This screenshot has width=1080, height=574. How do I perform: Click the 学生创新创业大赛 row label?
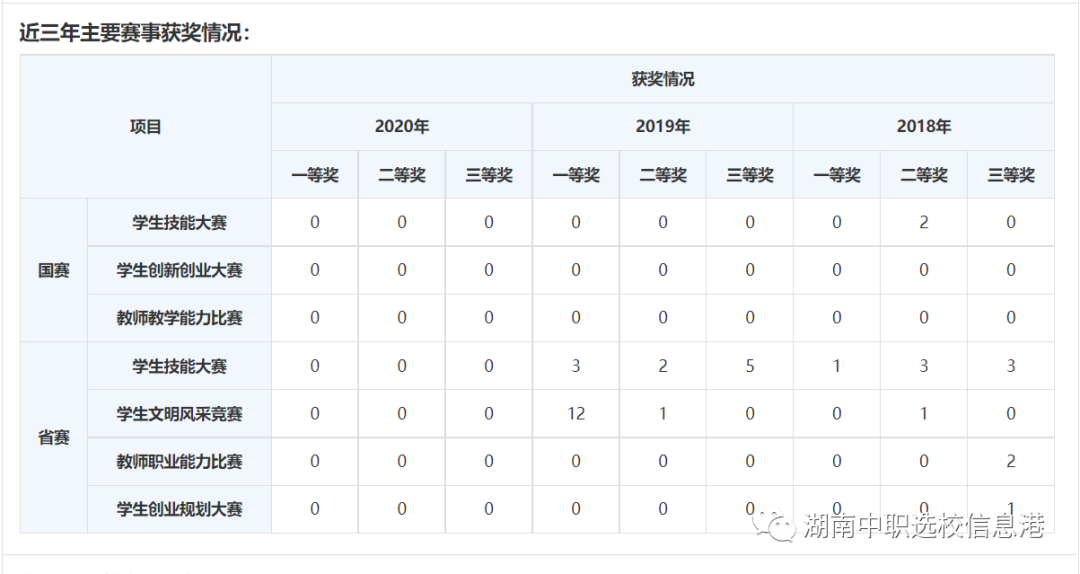pyautogui.click(x=179, y=270)
